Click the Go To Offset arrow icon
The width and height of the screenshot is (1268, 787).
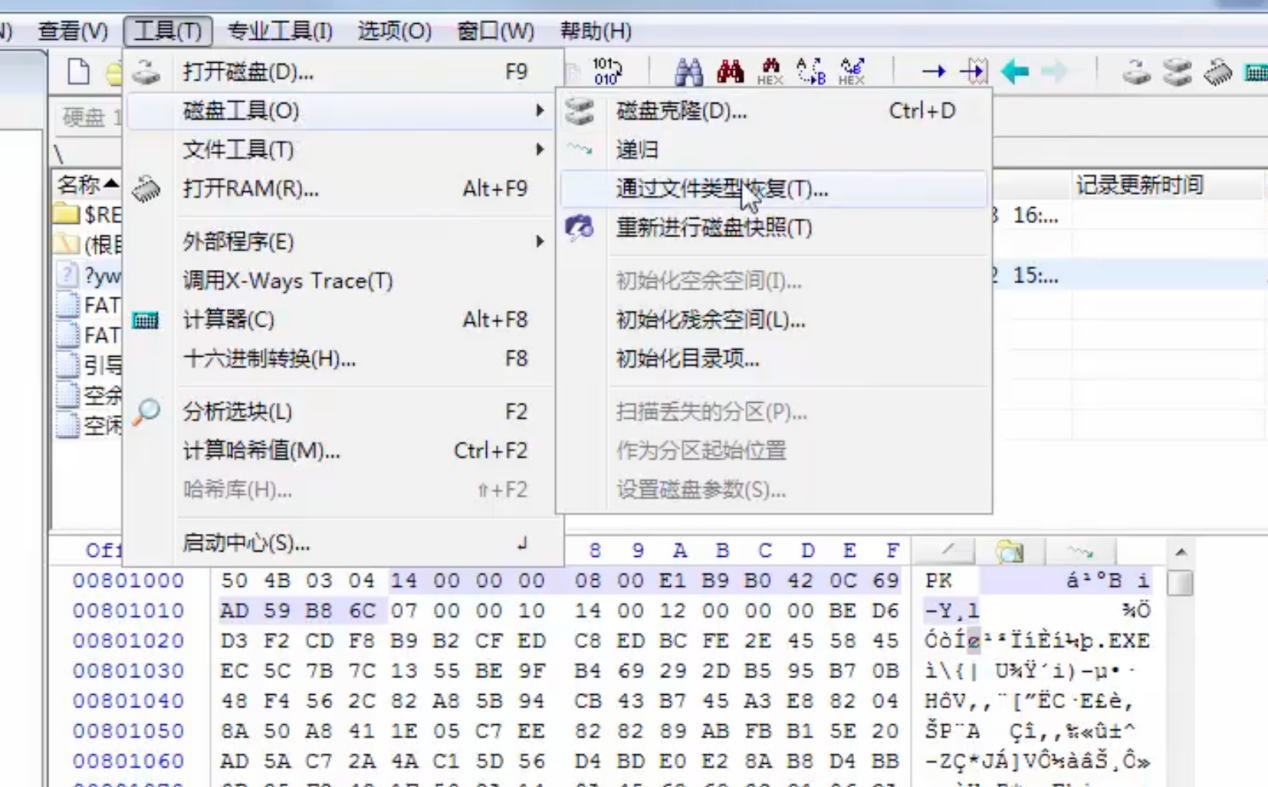coord(933,72)
